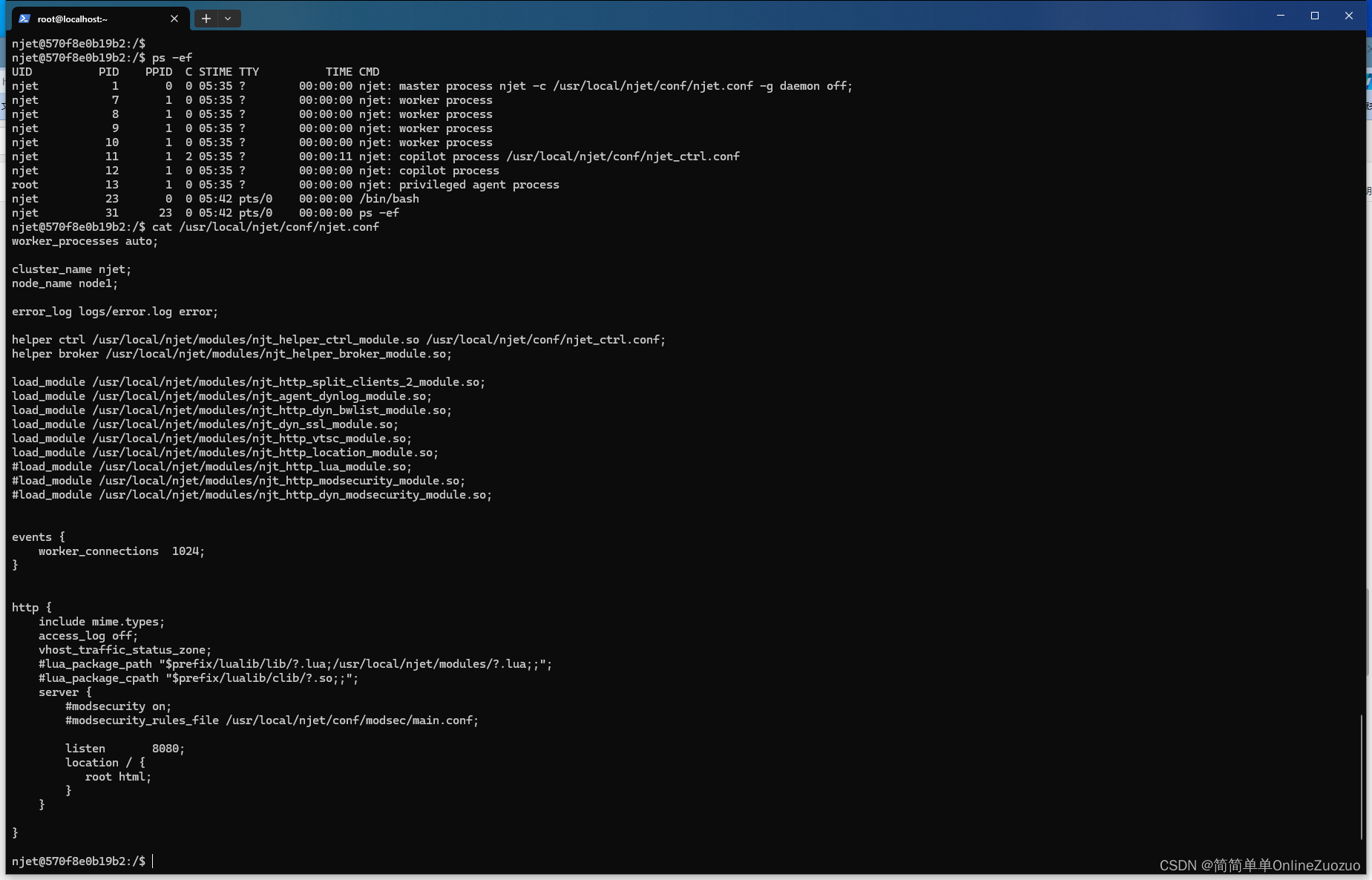
Task: Click the njt_http_vtsc_module load line
Action: pyautogui.click(x=211, y=439)
